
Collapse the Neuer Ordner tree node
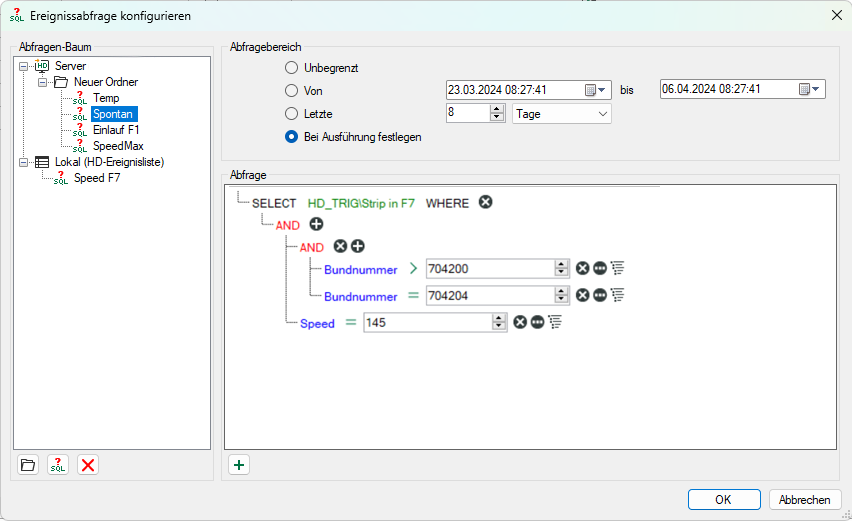[42, 82]
